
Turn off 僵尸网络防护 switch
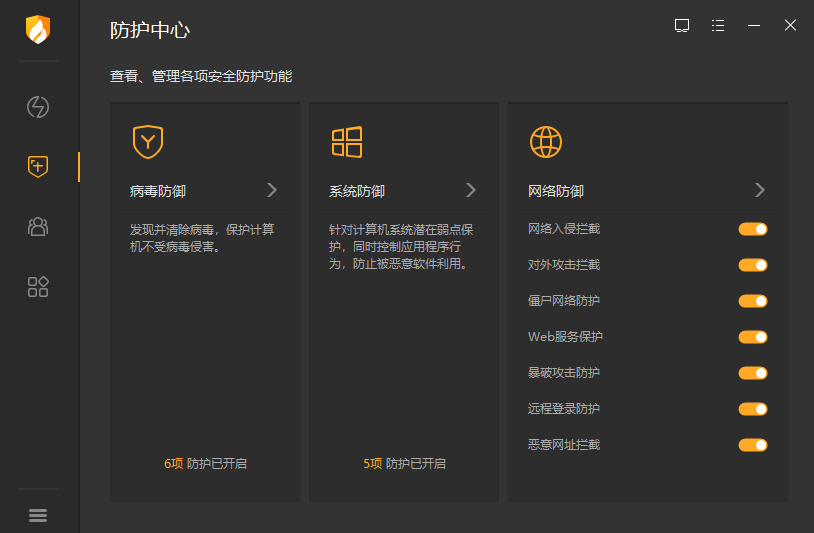752,301
